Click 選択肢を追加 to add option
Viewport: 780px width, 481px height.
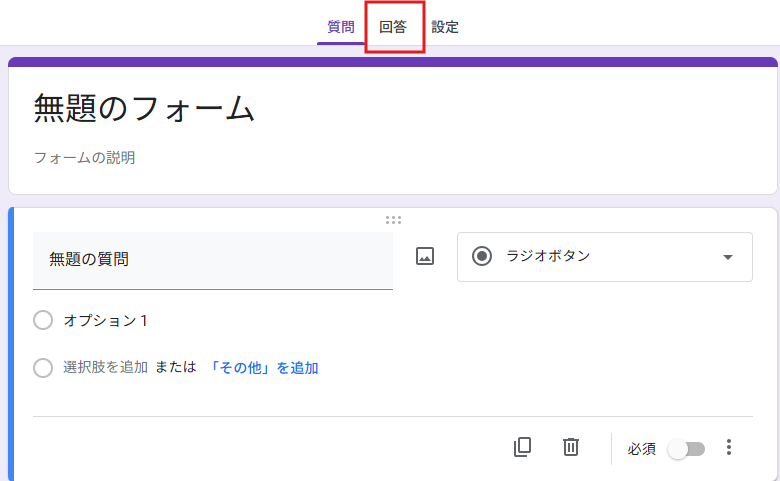coord(105,368)
